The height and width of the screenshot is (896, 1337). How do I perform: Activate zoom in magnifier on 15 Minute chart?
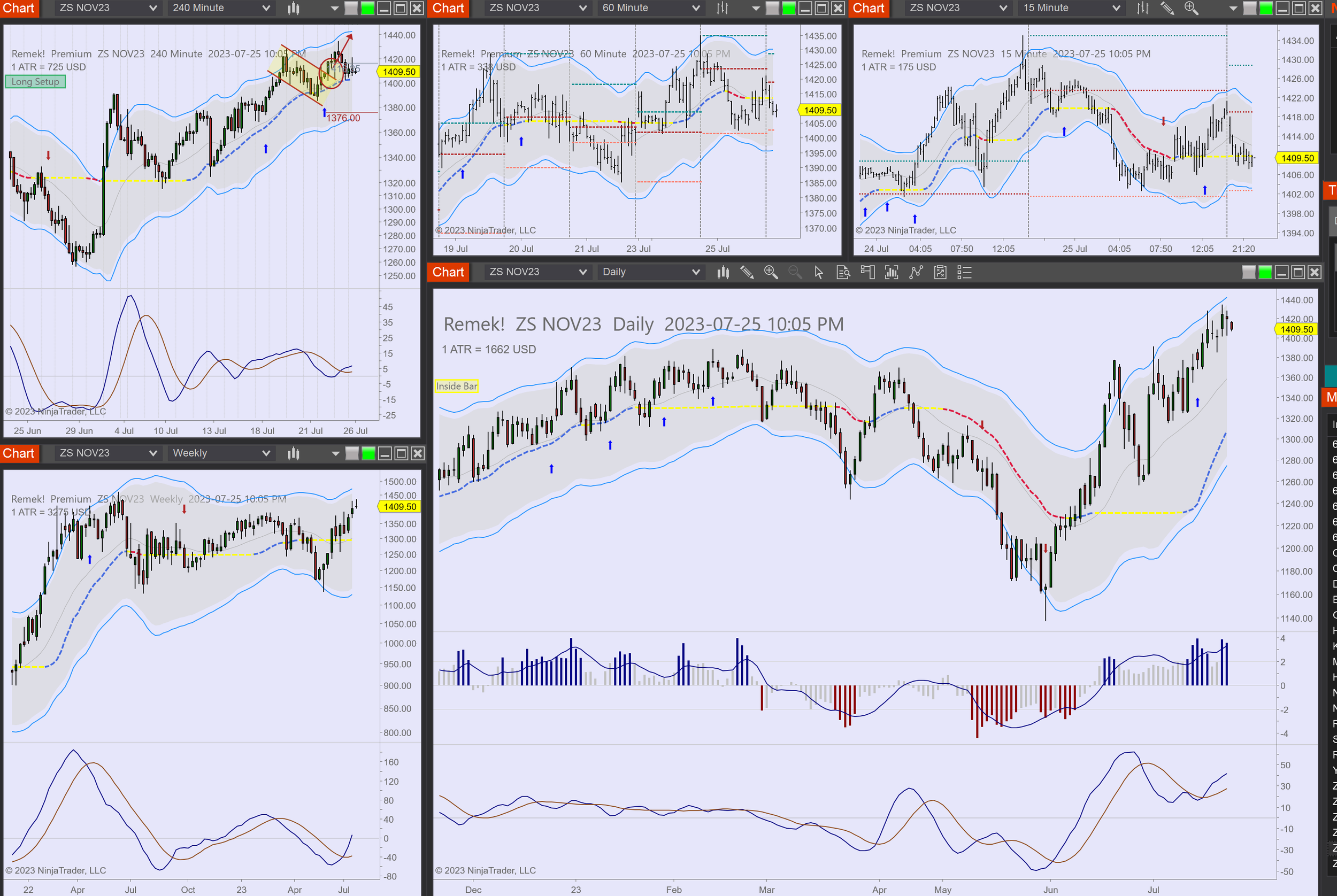tap(1191, 8)
